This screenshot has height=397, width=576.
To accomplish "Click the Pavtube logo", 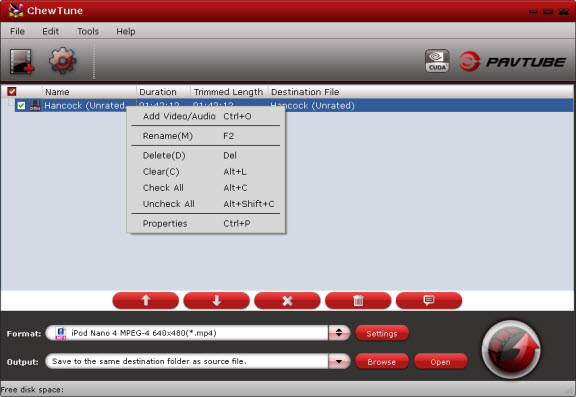I will [x=512, y=61].
